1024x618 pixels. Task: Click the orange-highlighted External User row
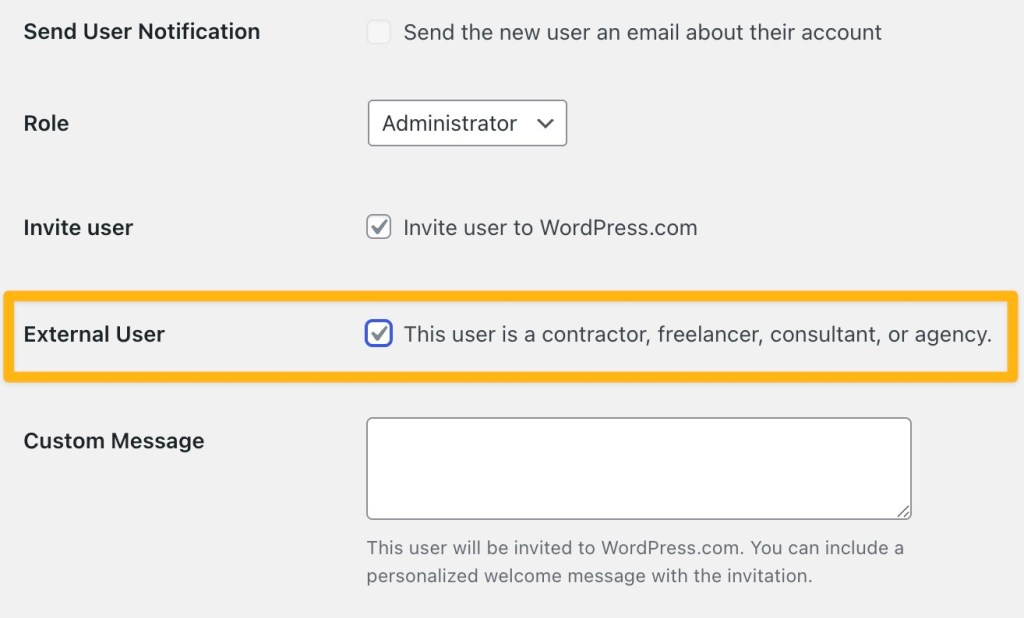pyautogui.click(x=512, y=334)
